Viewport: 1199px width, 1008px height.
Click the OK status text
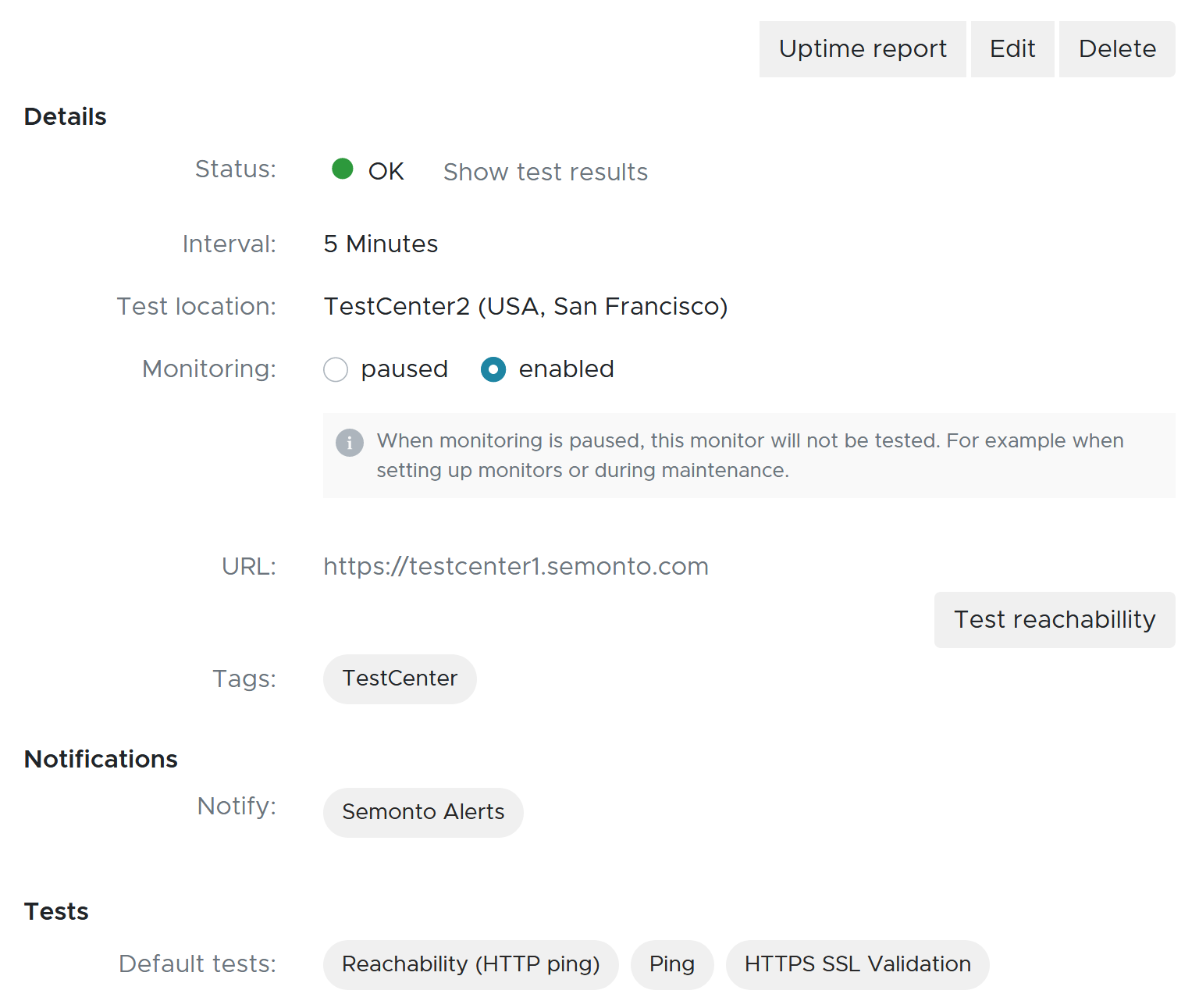click(386, 172)
